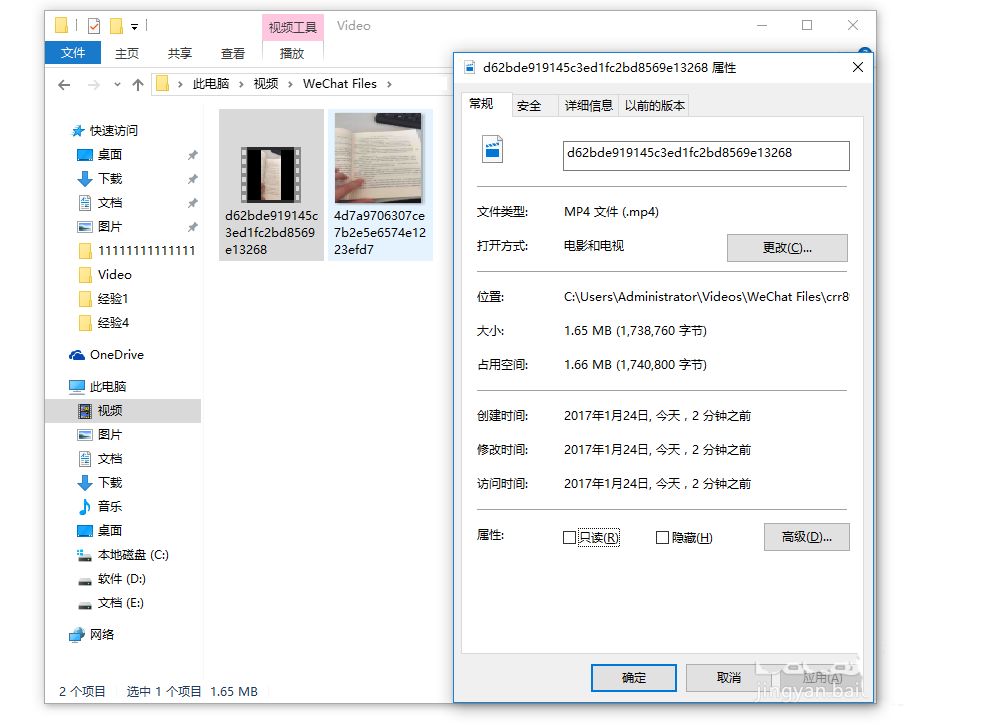Click the back navigation arrow
983x725 pixels.
tap(63, 84)
